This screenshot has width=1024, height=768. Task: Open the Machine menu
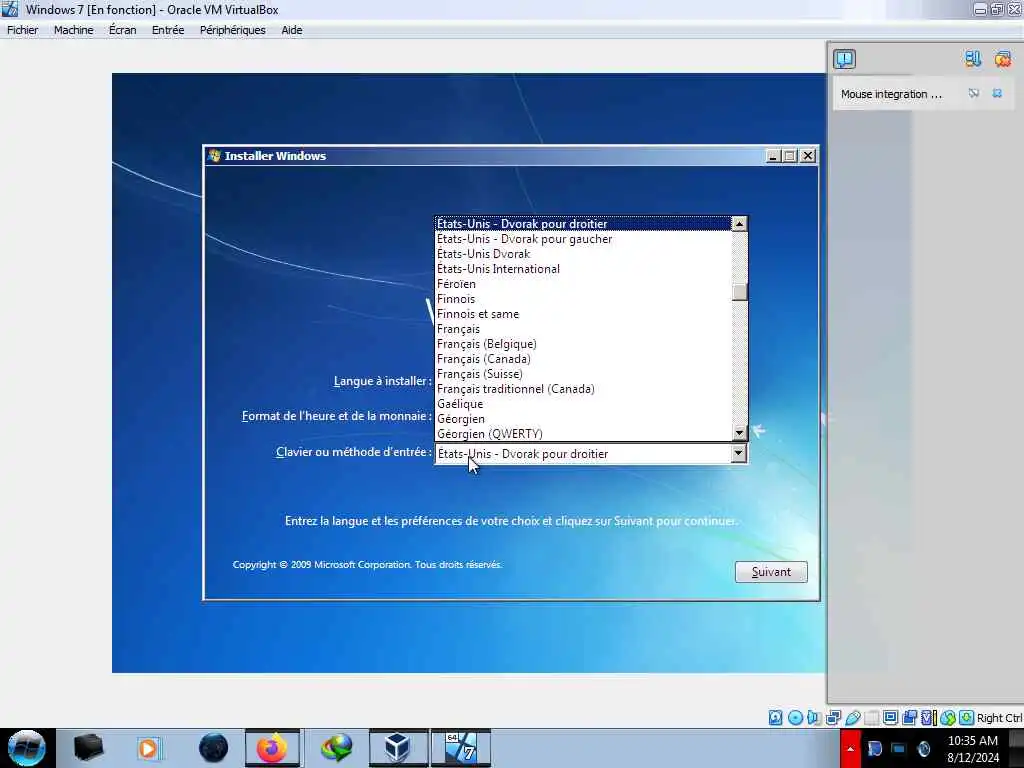(x=74, y=30)
